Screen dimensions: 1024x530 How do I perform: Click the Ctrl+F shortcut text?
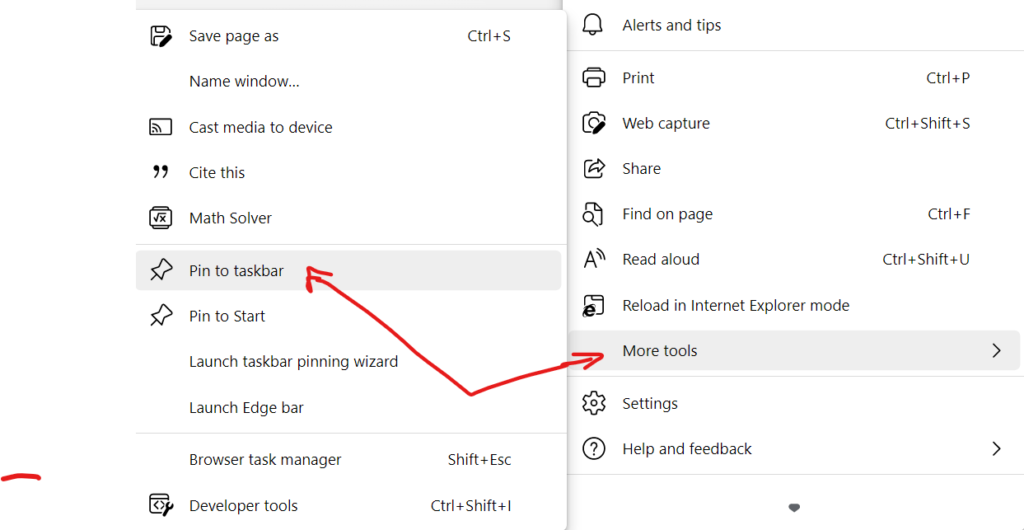click(x=949, y=214)
